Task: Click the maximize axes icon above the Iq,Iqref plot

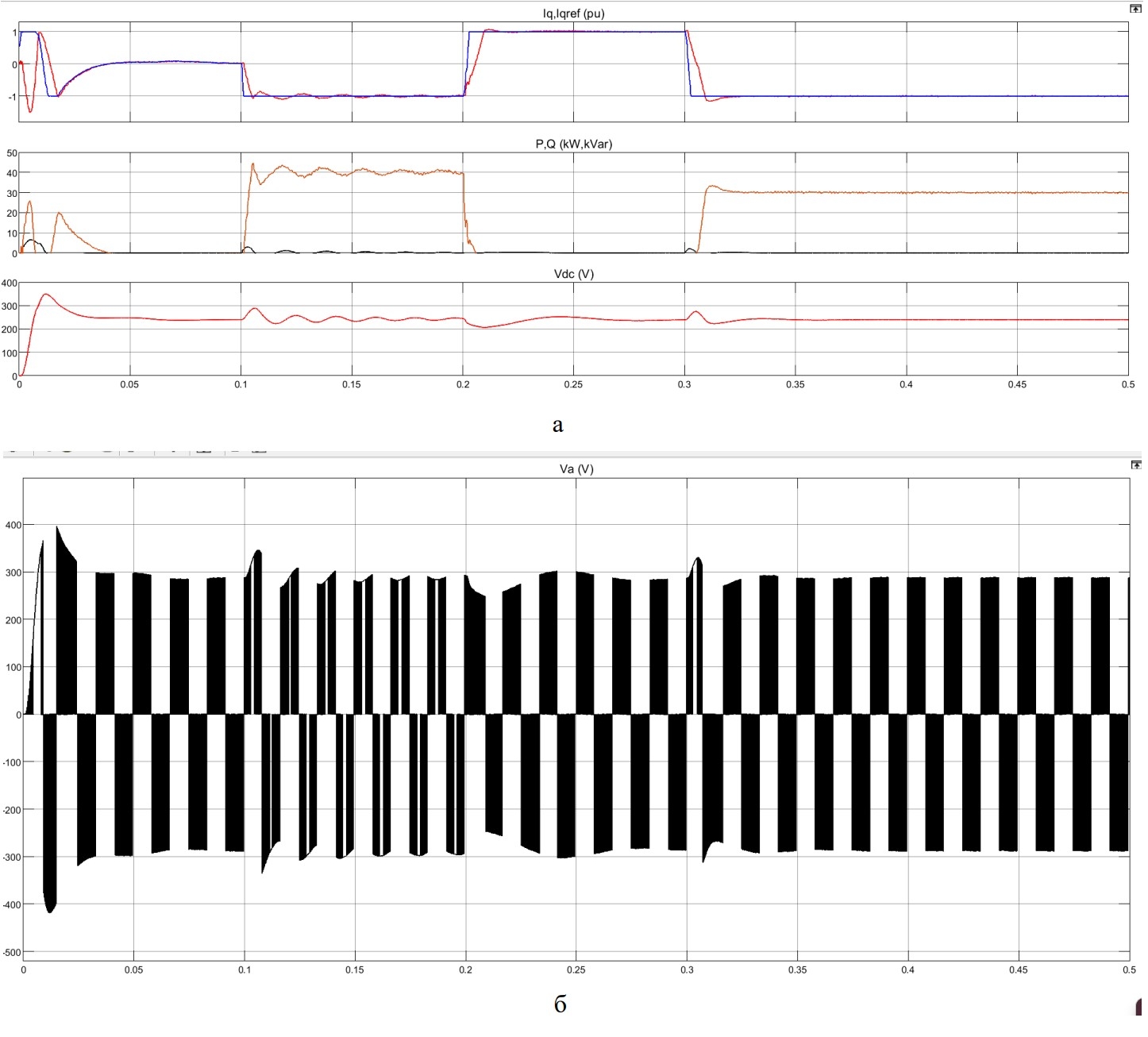Action: pyautogui.click(x=1135, y=9)
